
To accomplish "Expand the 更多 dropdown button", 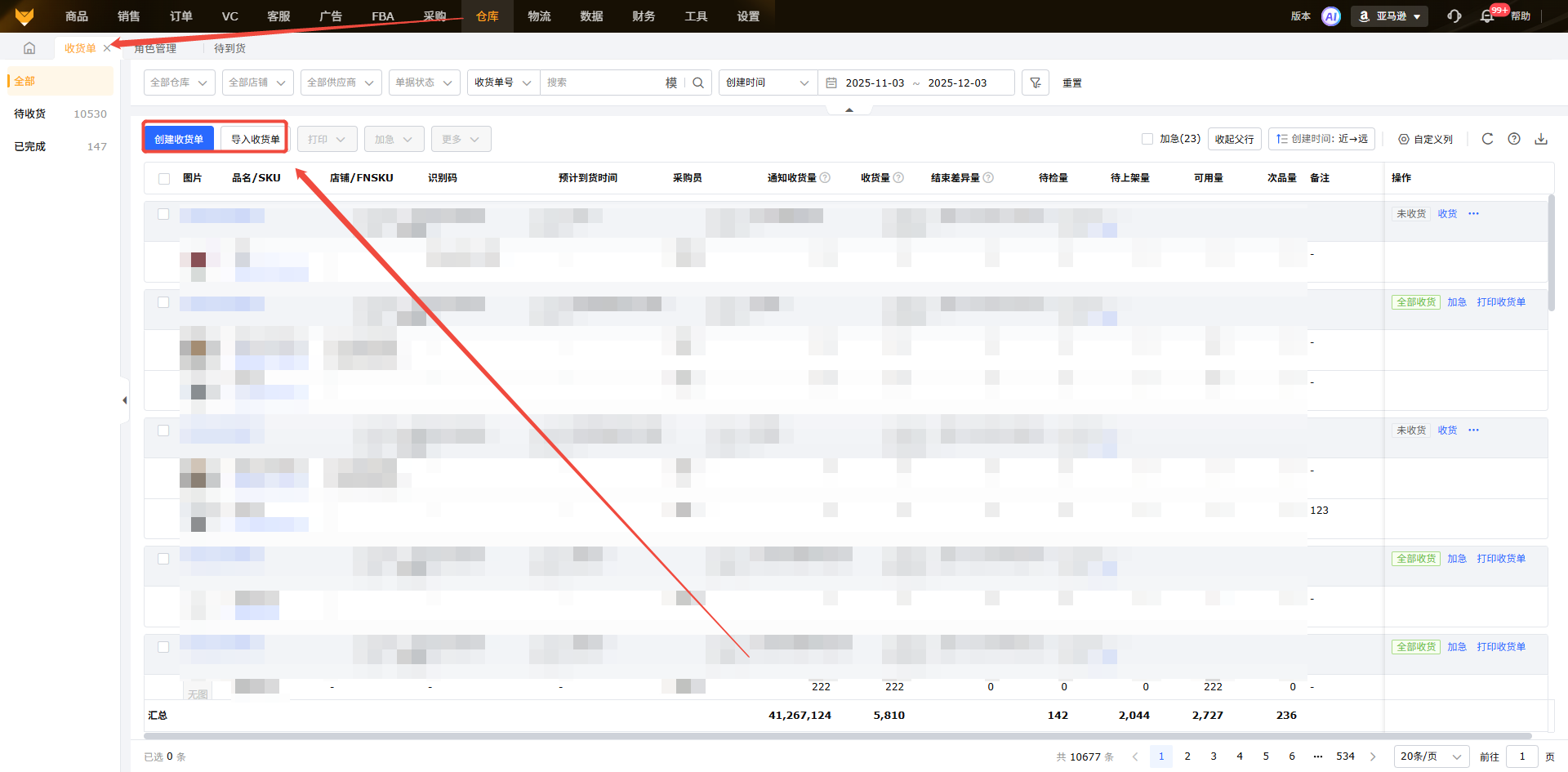I will [461, 139].
